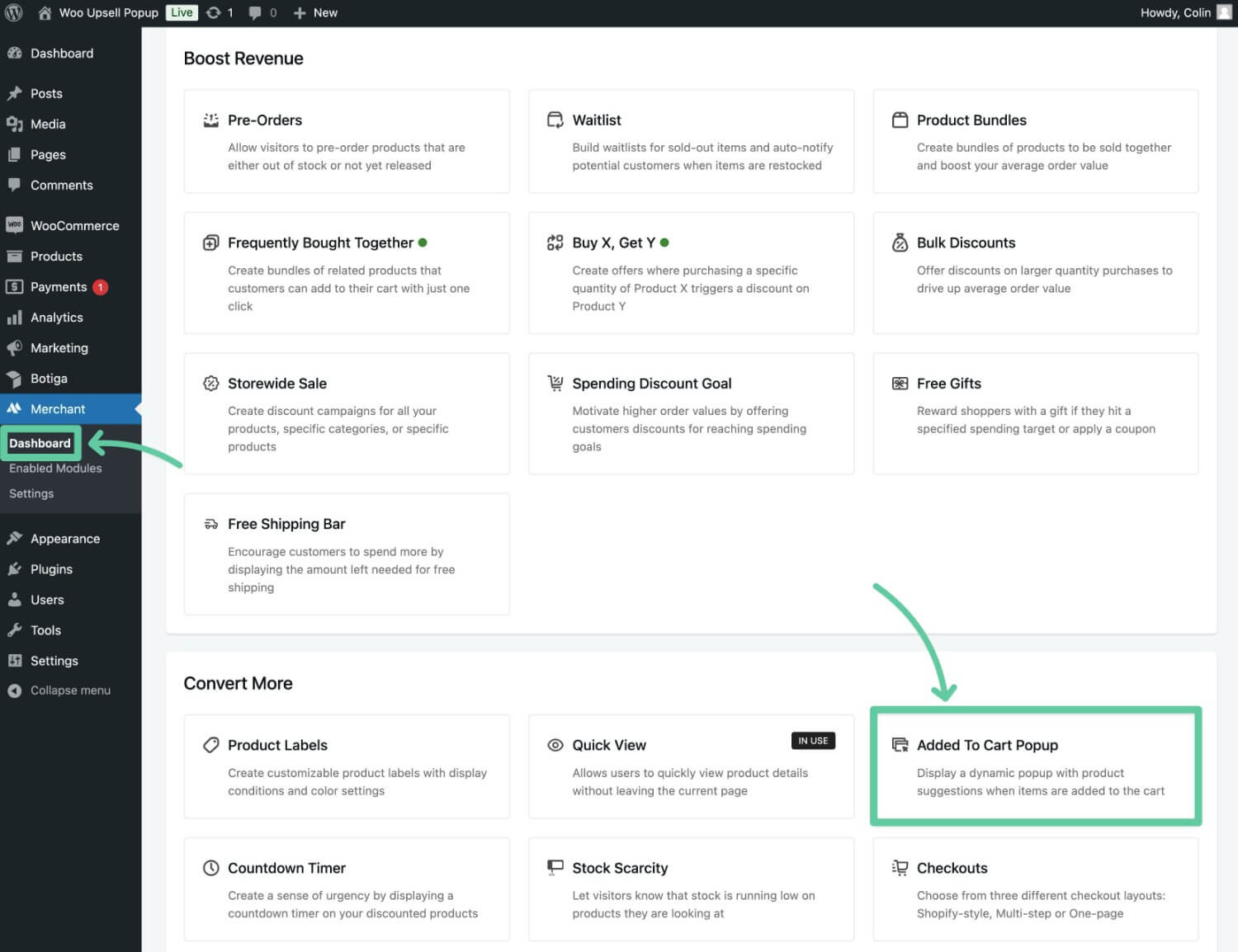Click the Pre-Orders module icon
Image resolution: width=1238 pixels, height=952 pixels.
coord(211,120)
